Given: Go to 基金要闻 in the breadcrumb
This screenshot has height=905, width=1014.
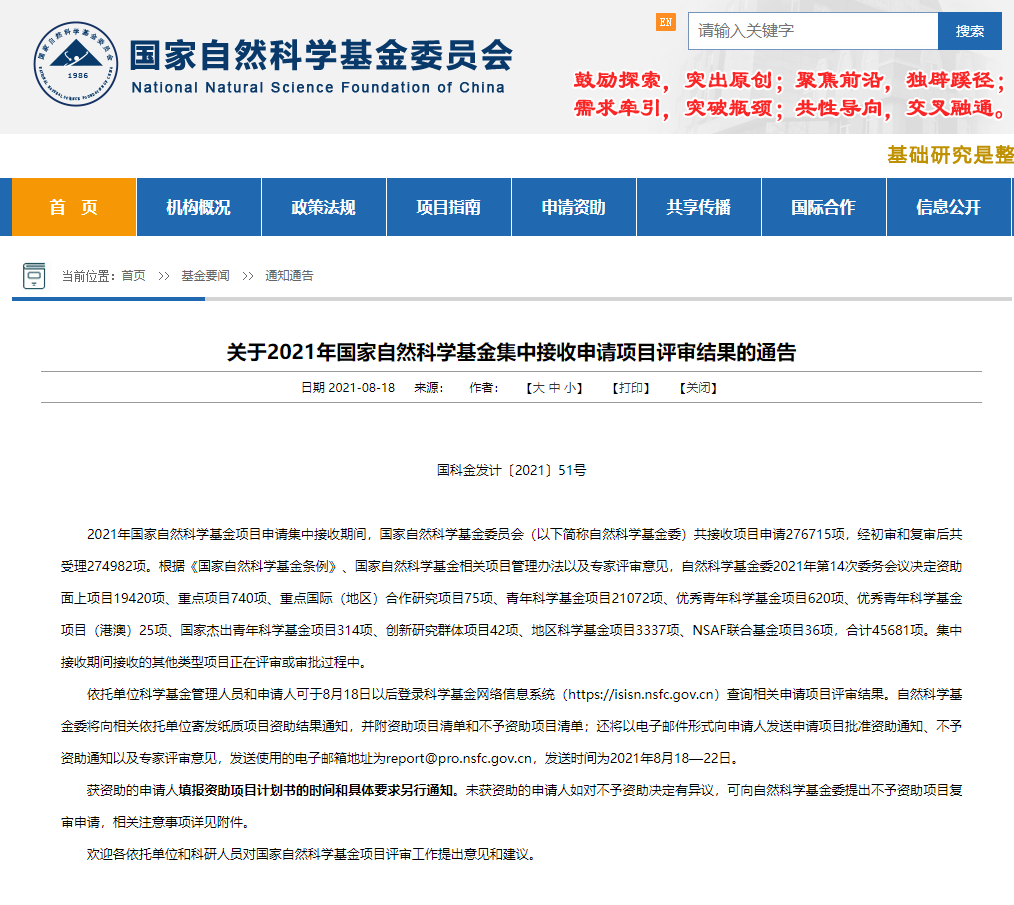Looking at the screenshot, I should point(205,276).
